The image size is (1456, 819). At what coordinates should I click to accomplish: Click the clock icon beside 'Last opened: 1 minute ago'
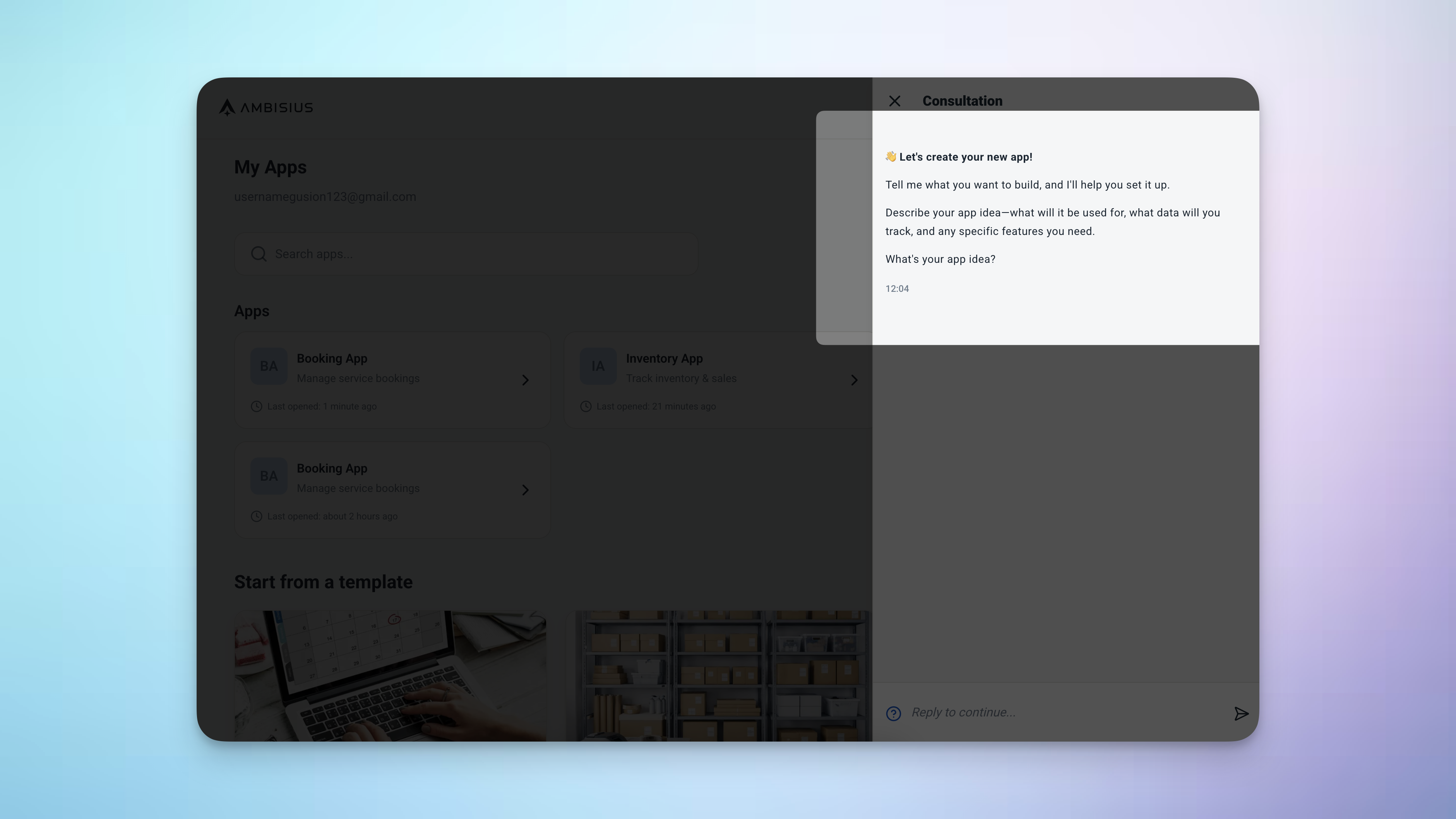(x=256, y=406)
